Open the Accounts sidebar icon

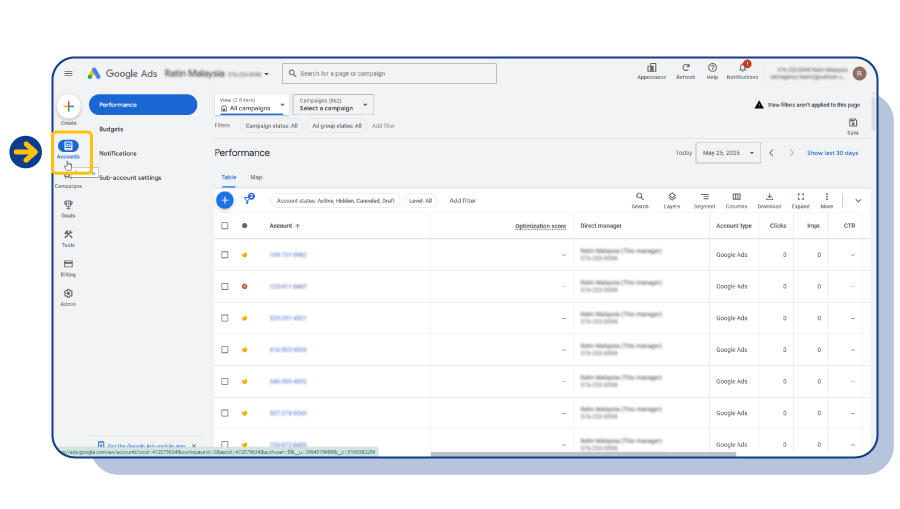(68, 146)
